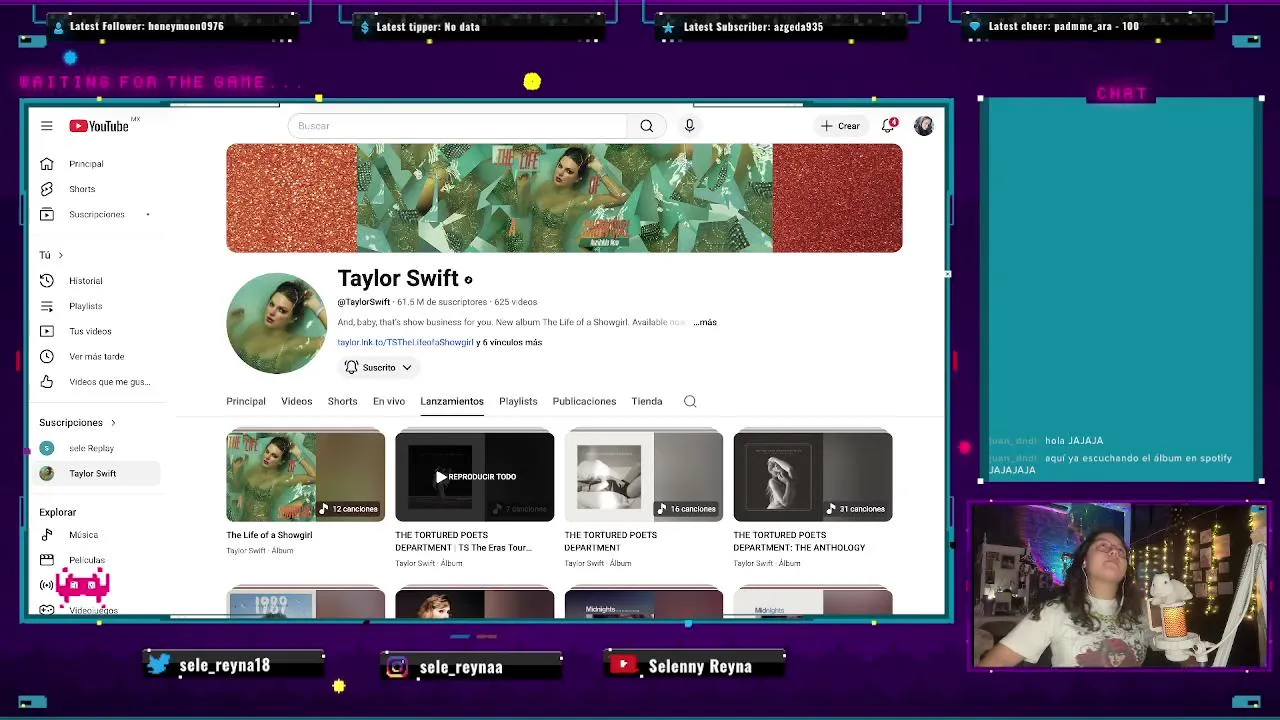Expand the Suscrito dropdown button
This screenshot has height=720, width=1280.
coord(377,368)
